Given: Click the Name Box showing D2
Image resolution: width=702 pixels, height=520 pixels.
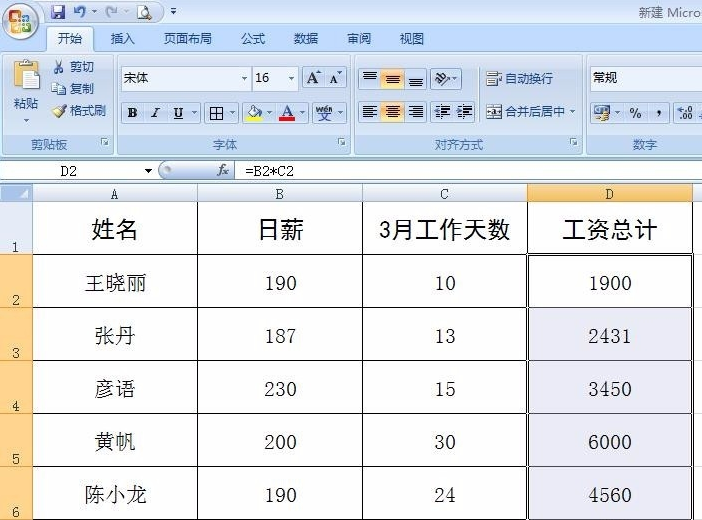Looking at the screenshot, I should tap(69, 171).
